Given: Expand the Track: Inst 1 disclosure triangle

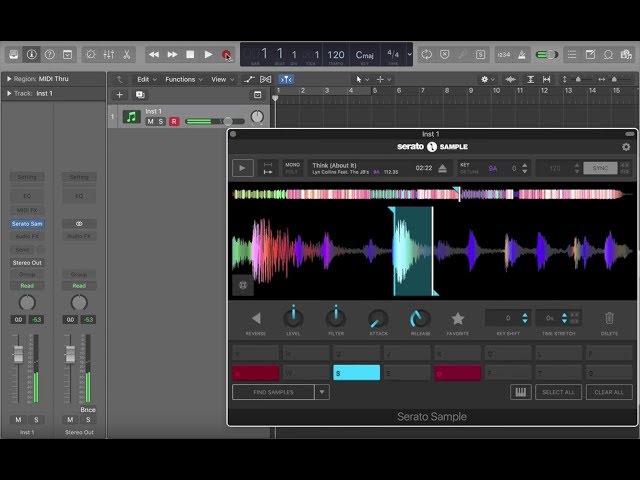Looking at the screenshot, I should click(x=8, y=93).
